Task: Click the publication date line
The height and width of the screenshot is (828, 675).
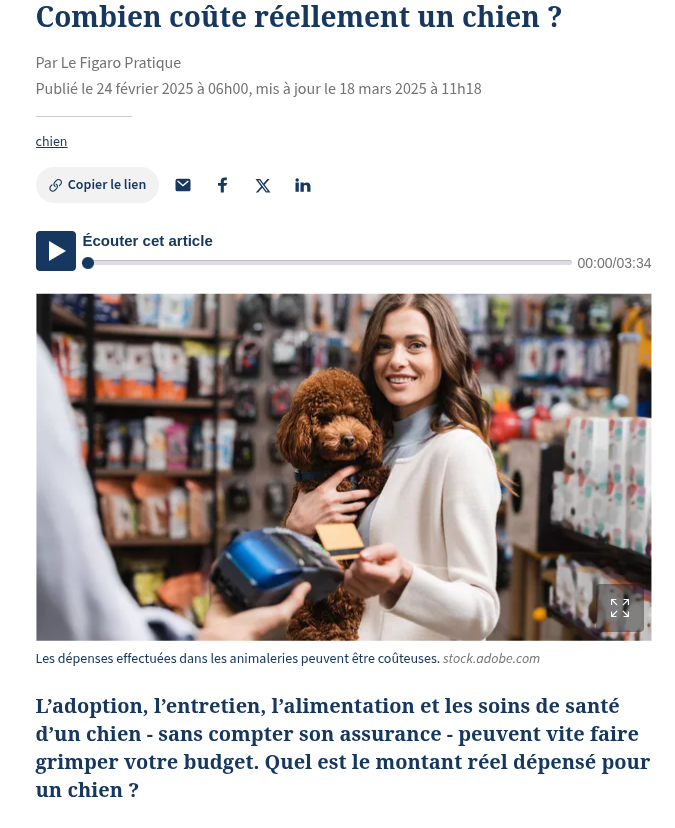Action: coord(259,89)
